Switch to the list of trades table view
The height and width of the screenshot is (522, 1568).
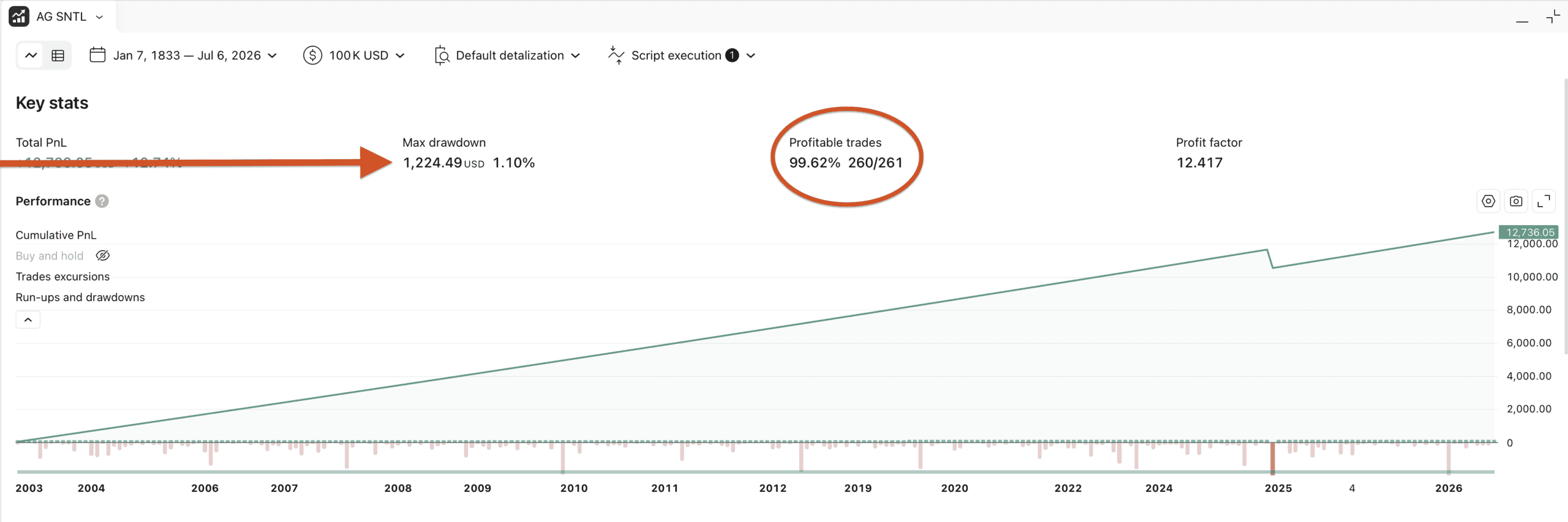[x=58, y=56]
